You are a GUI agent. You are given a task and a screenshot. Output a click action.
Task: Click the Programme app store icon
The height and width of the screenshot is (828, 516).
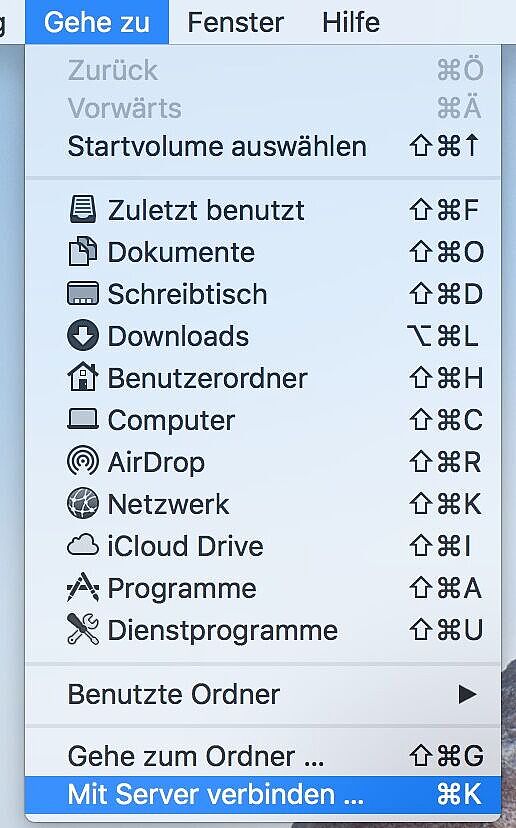[x=83, y=587]
